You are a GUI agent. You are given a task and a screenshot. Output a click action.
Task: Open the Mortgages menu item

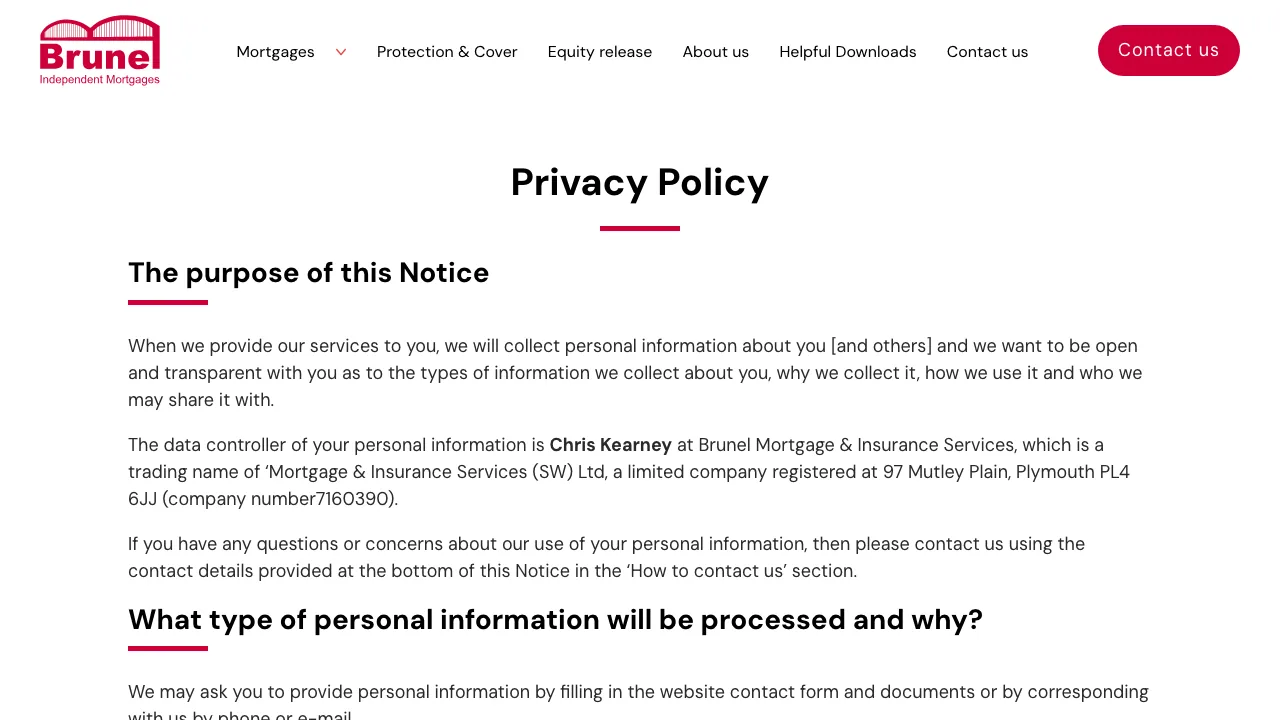click(275, 52)
